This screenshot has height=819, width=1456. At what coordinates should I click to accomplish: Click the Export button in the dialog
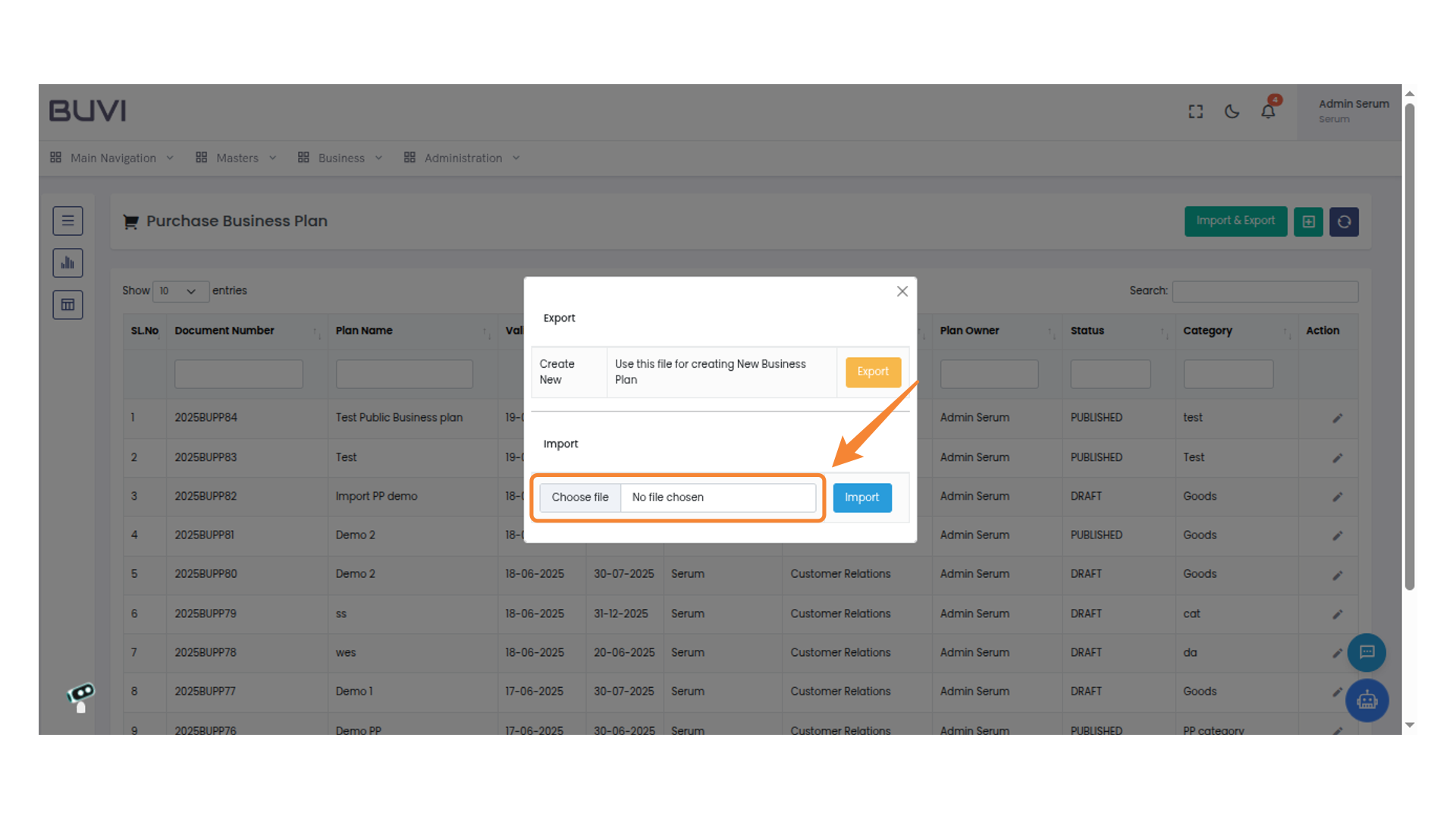pos(873,372)
